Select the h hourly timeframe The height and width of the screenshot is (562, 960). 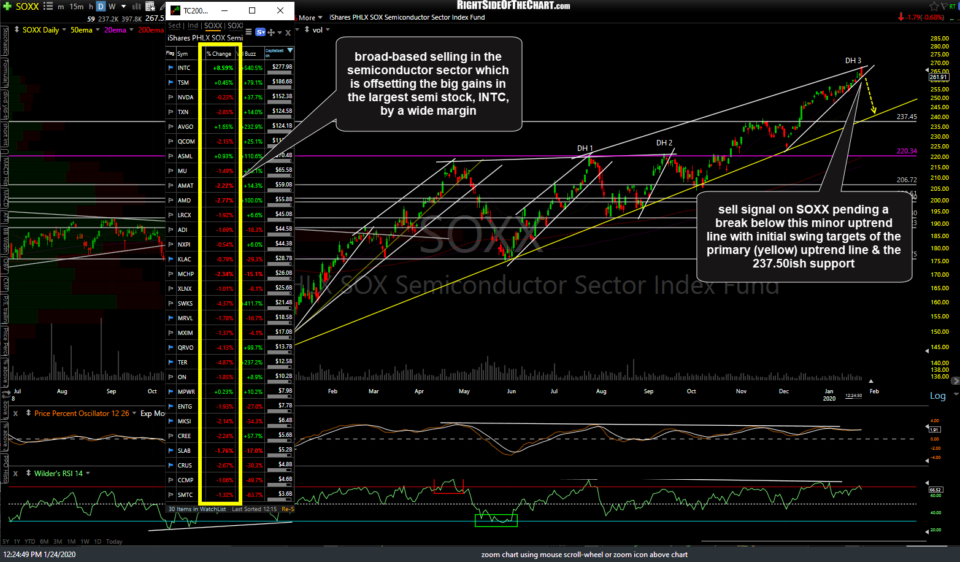pos(91,6)
